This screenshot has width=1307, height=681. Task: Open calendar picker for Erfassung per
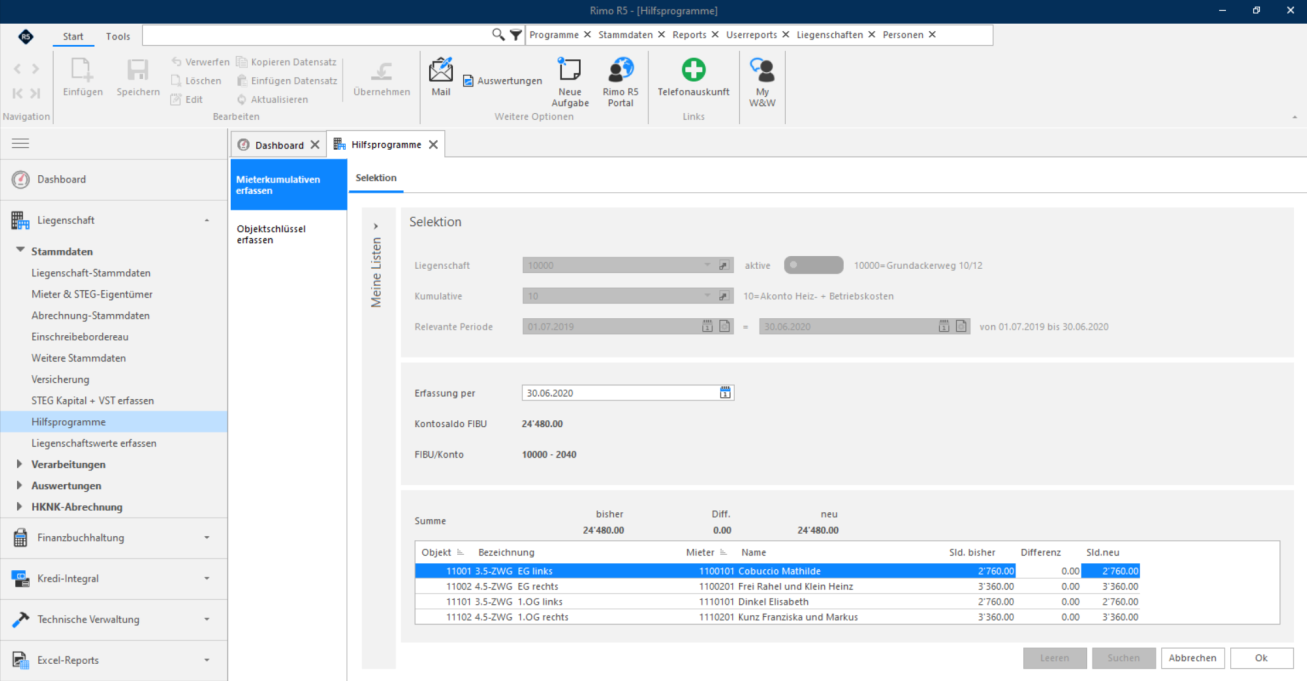726,393
